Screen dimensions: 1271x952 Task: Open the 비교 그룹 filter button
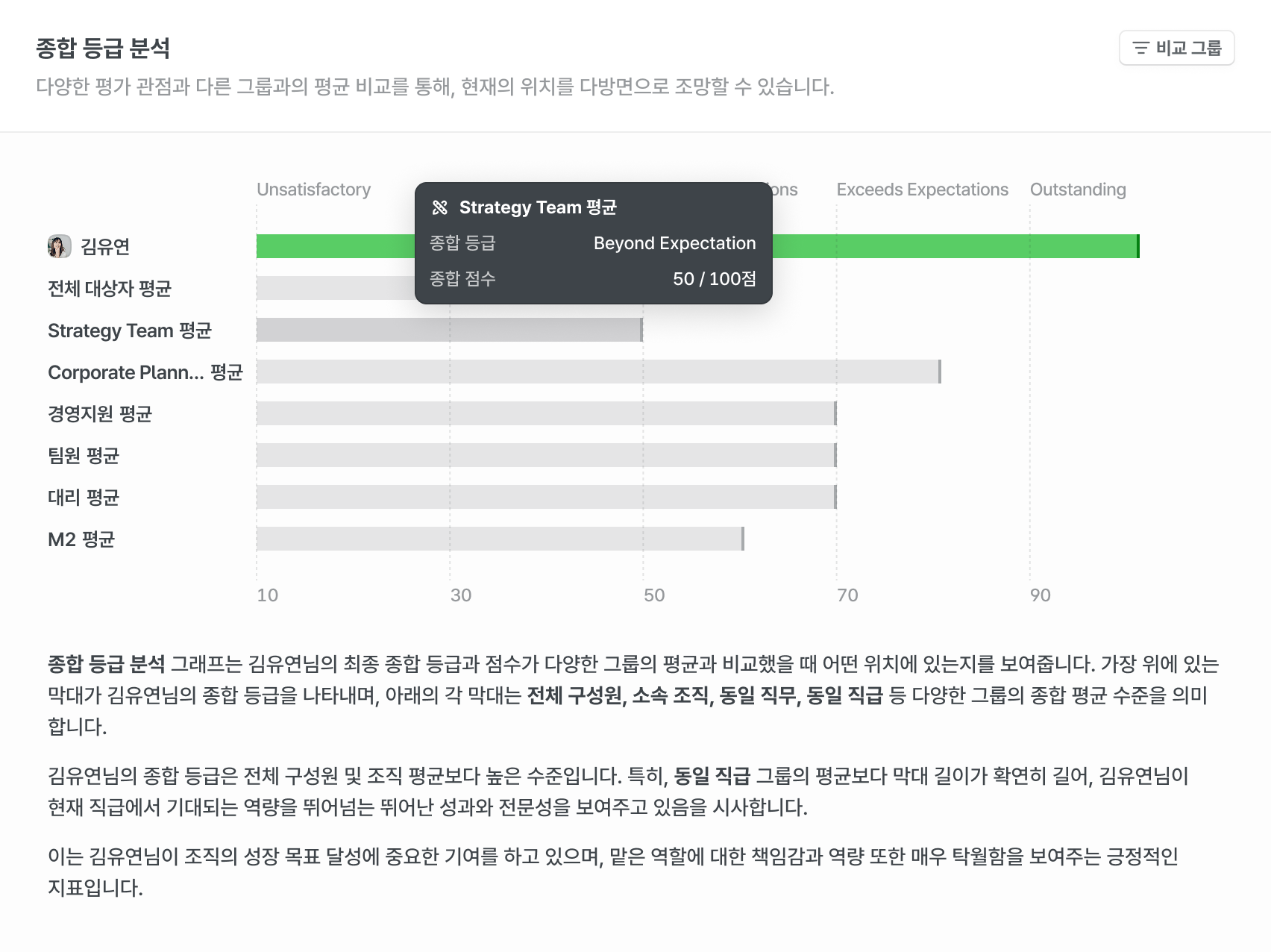point(1176,48)
